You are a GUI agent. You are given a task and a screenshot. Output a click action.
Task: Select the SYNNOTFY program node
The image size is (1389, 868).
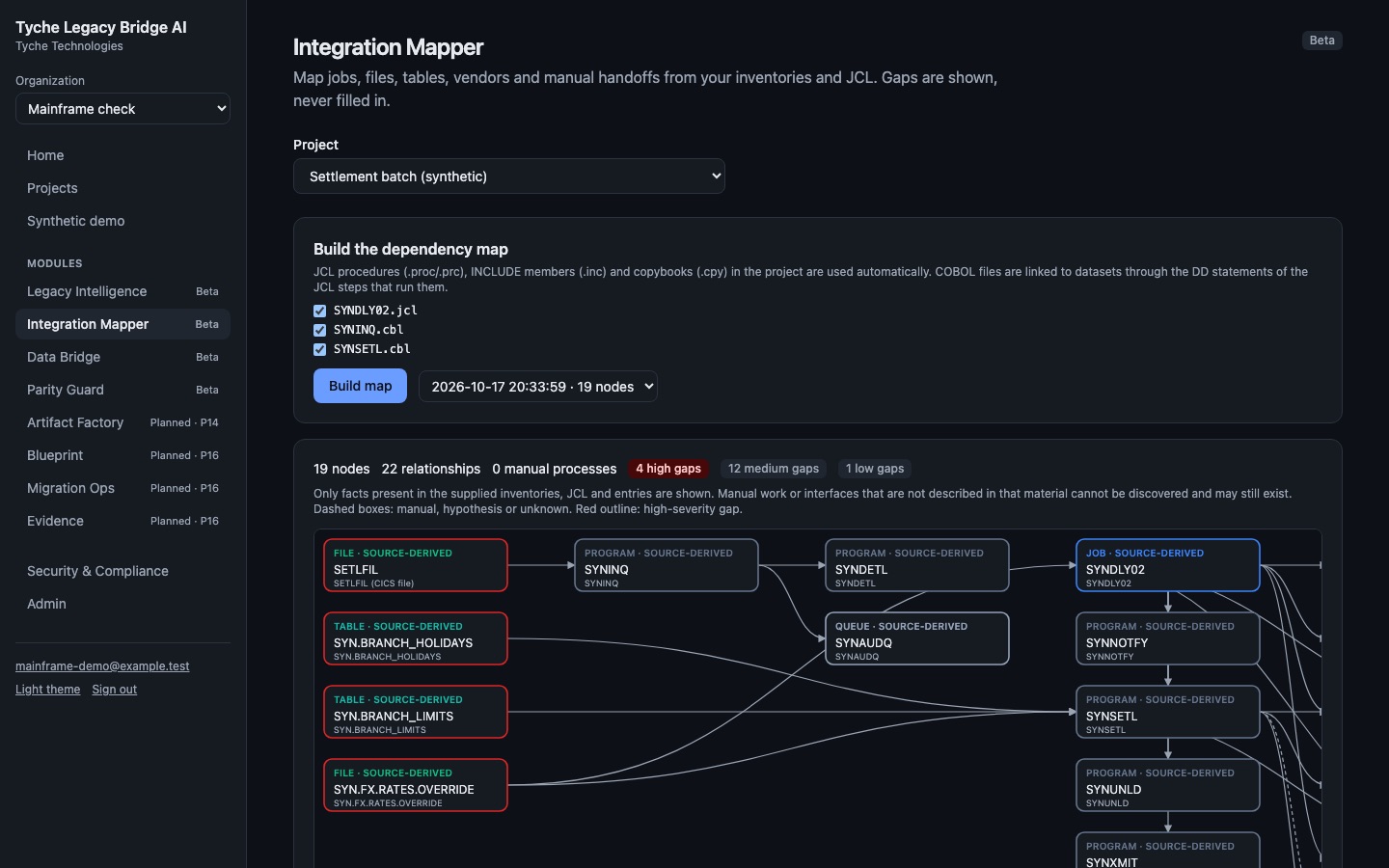click(x=1168, y=638)
